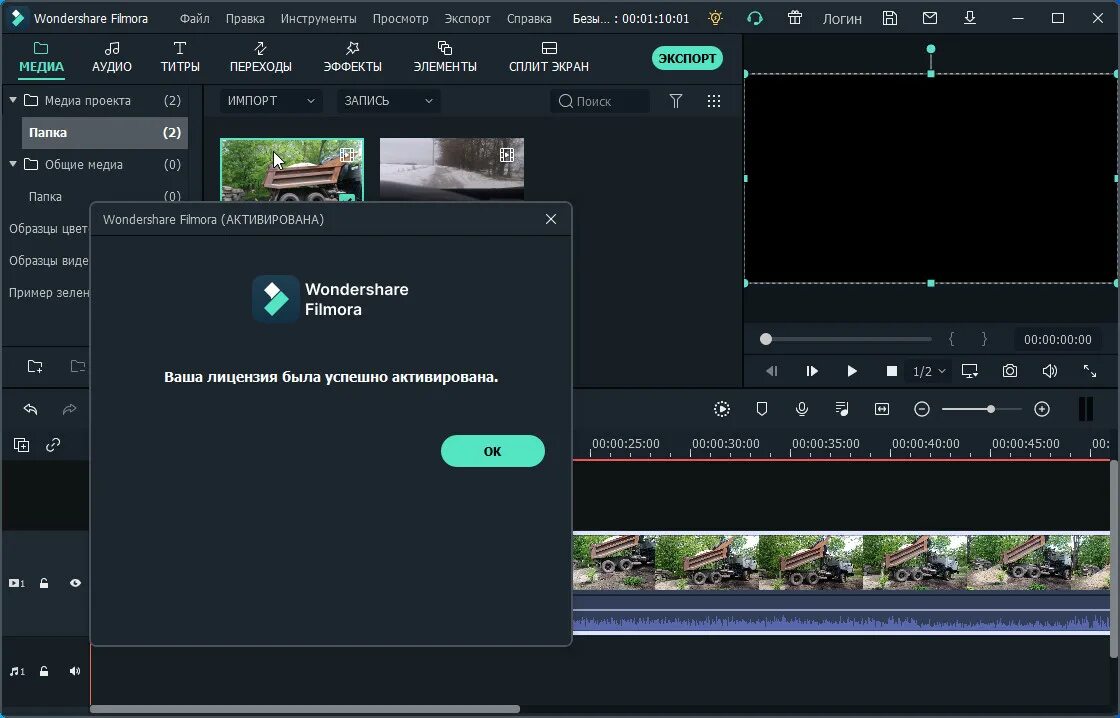This screenshot has height=718, width=1120.
Task: Save project with the floppy disk icon
Action: [890, 19]
